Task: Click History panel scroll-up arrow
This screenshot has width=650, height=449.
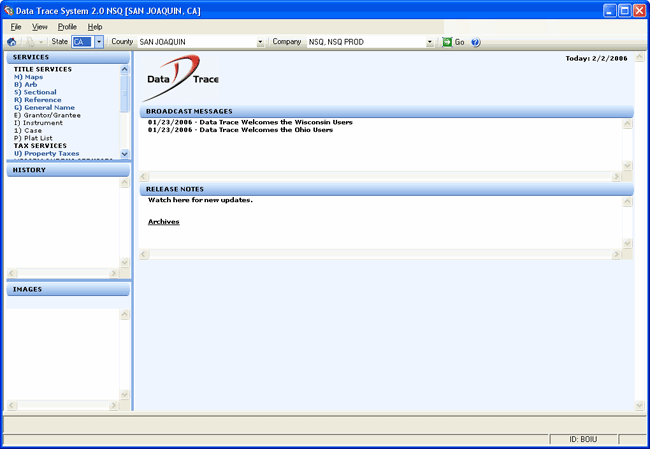Action: 125,183
